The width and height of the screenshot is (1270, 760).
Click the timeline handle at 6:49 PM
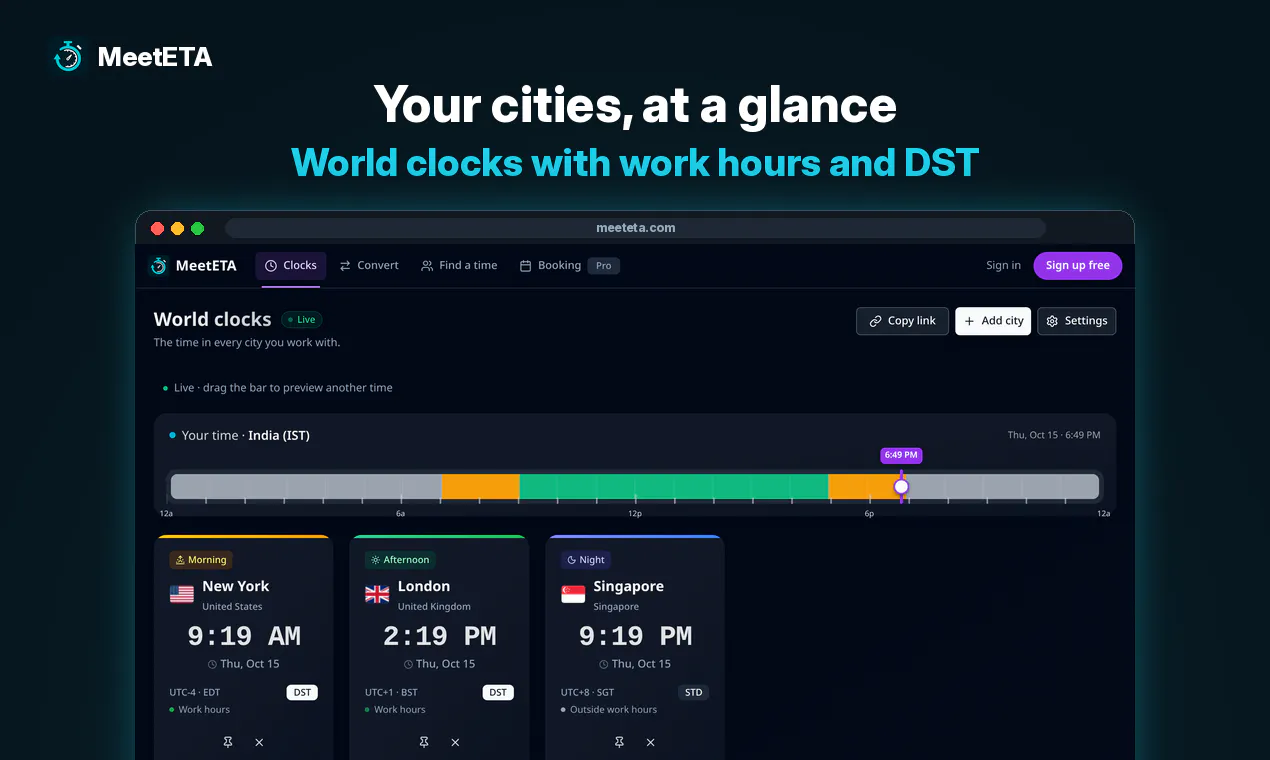(x=901, y=486)
